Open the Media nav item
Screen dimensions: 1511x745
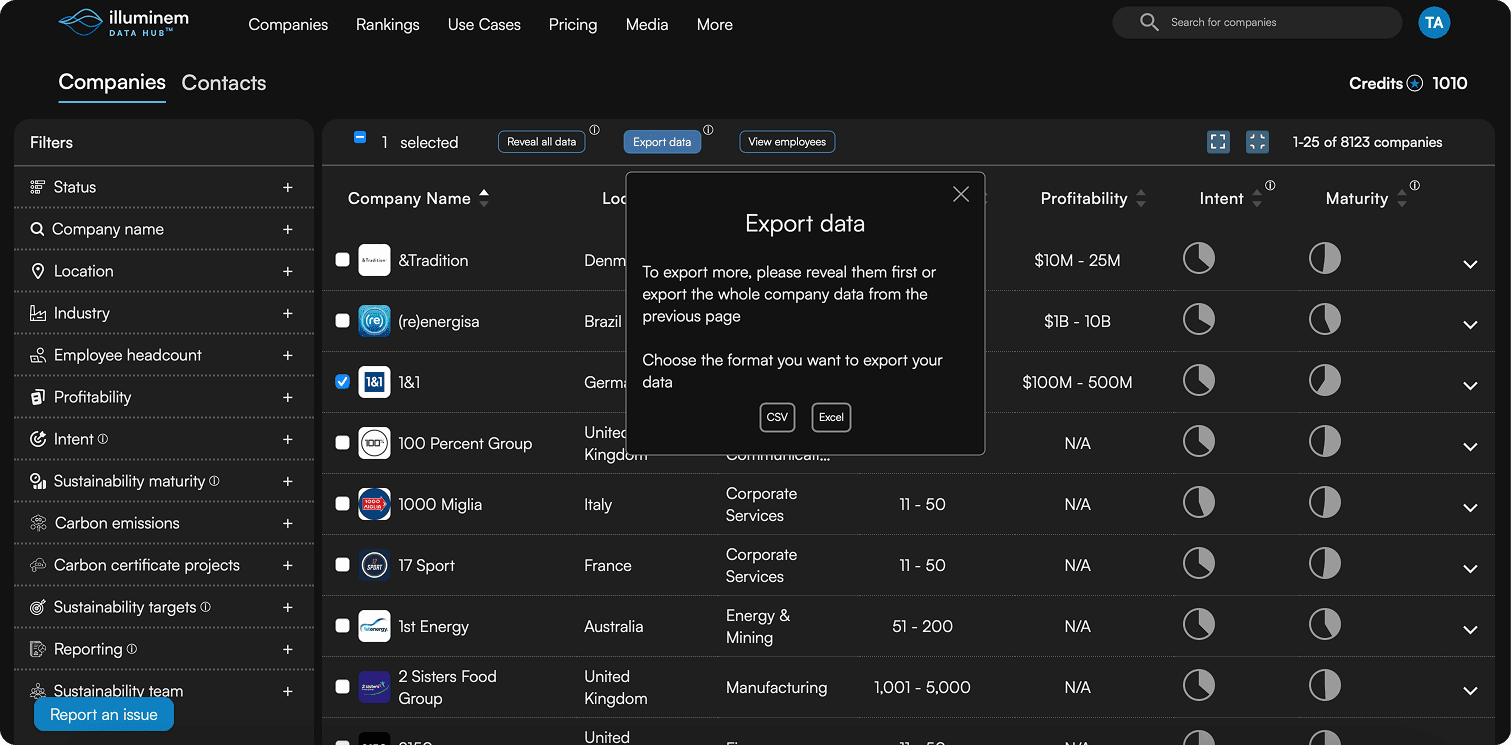click(647, 25)
